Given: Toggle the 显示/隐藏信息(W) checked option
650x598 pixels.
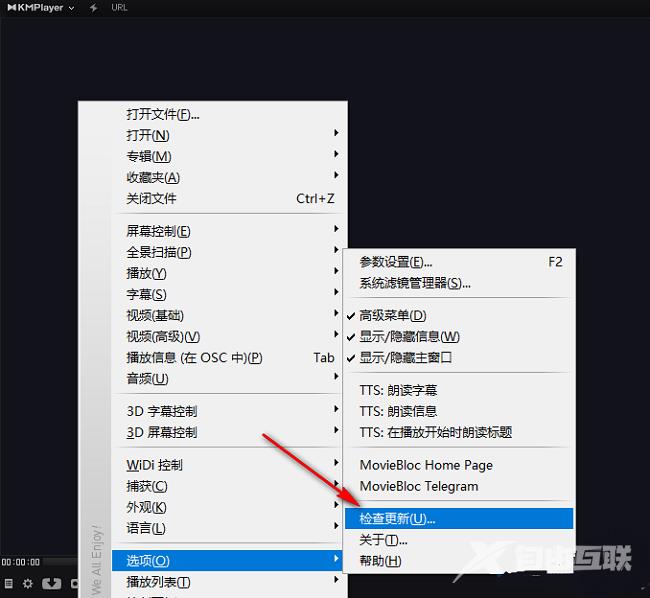Looking at the screenshot, I should [x=459, y=337].
